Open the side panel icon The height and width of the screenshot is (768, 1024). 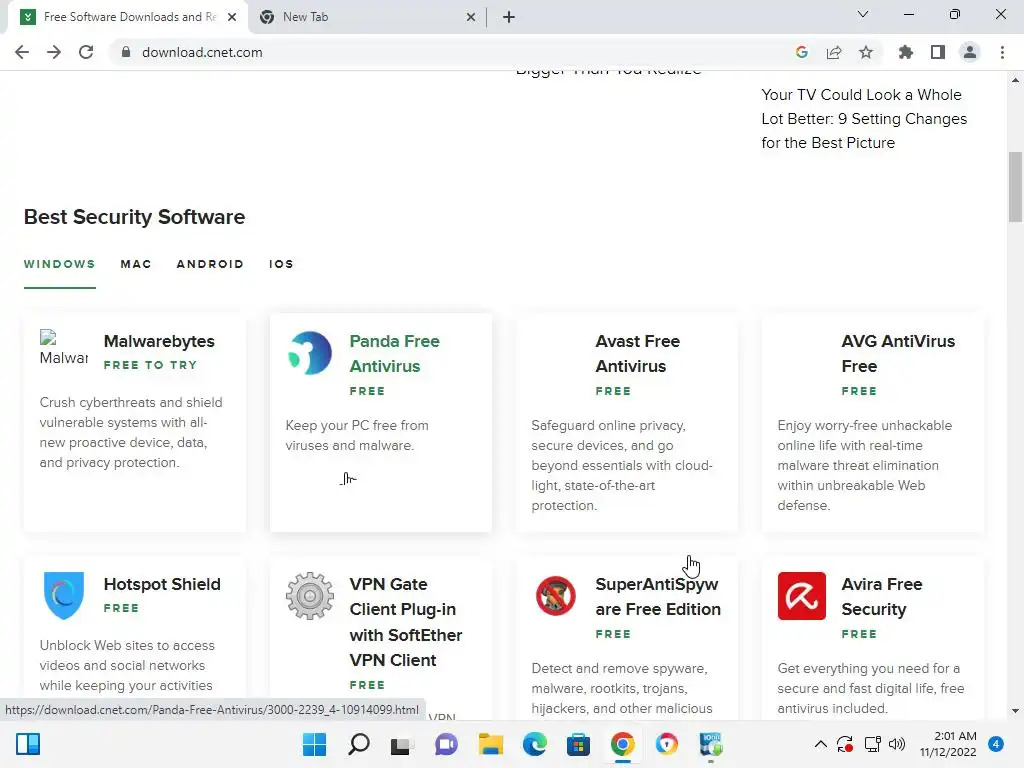pyautogui.click(x=938, y=52)
